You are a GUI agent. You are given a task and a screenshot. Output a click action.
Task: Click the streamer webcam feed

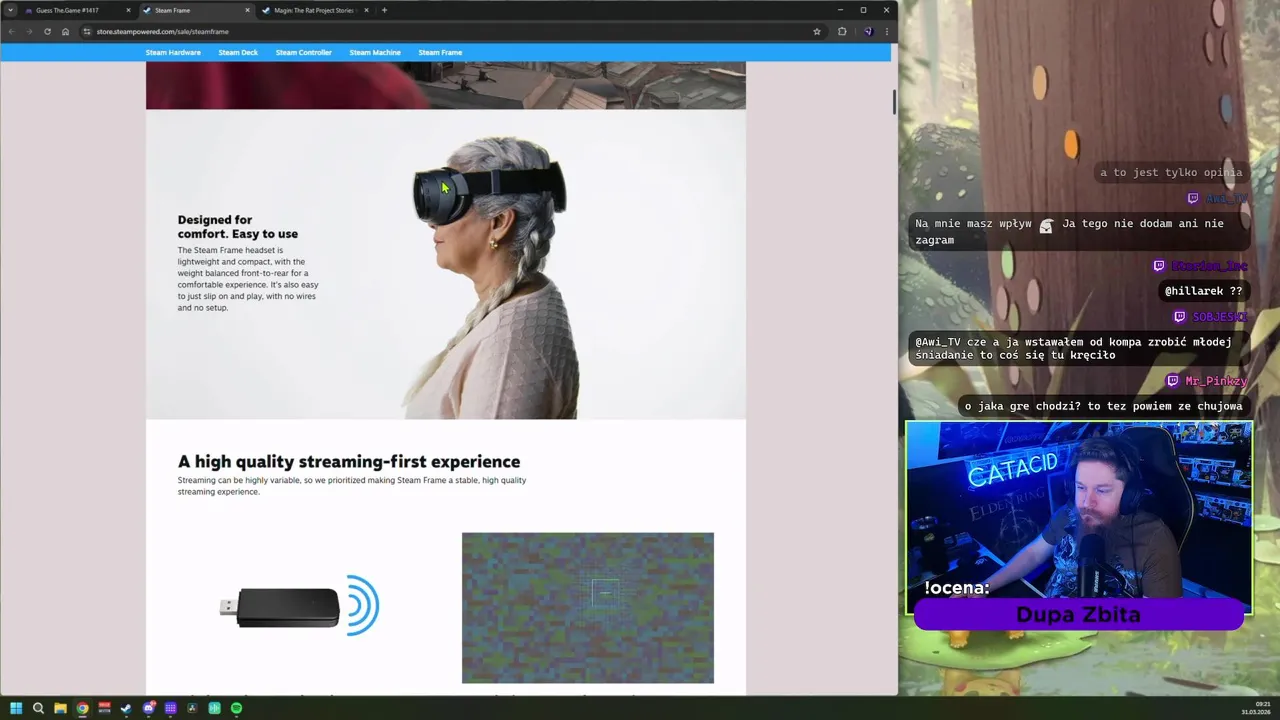point(1079,518)
